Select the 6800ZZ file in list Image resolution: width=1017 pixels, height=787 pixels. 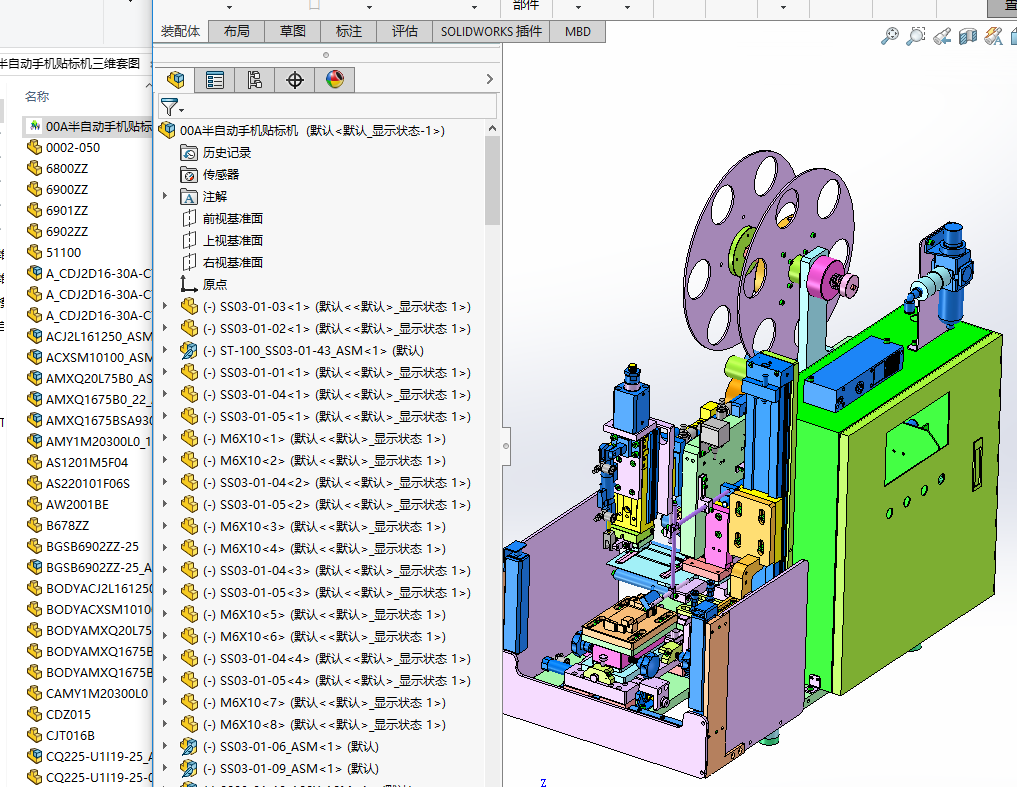(x=67, y=168)
